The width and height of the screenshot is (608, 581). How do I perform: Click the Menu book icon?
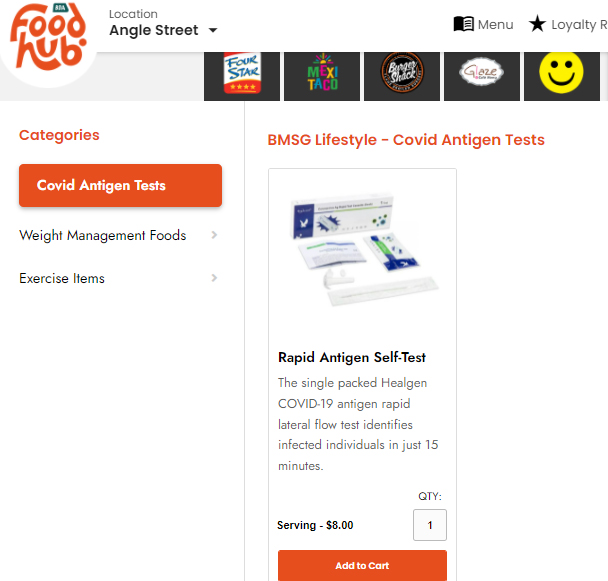464,24
